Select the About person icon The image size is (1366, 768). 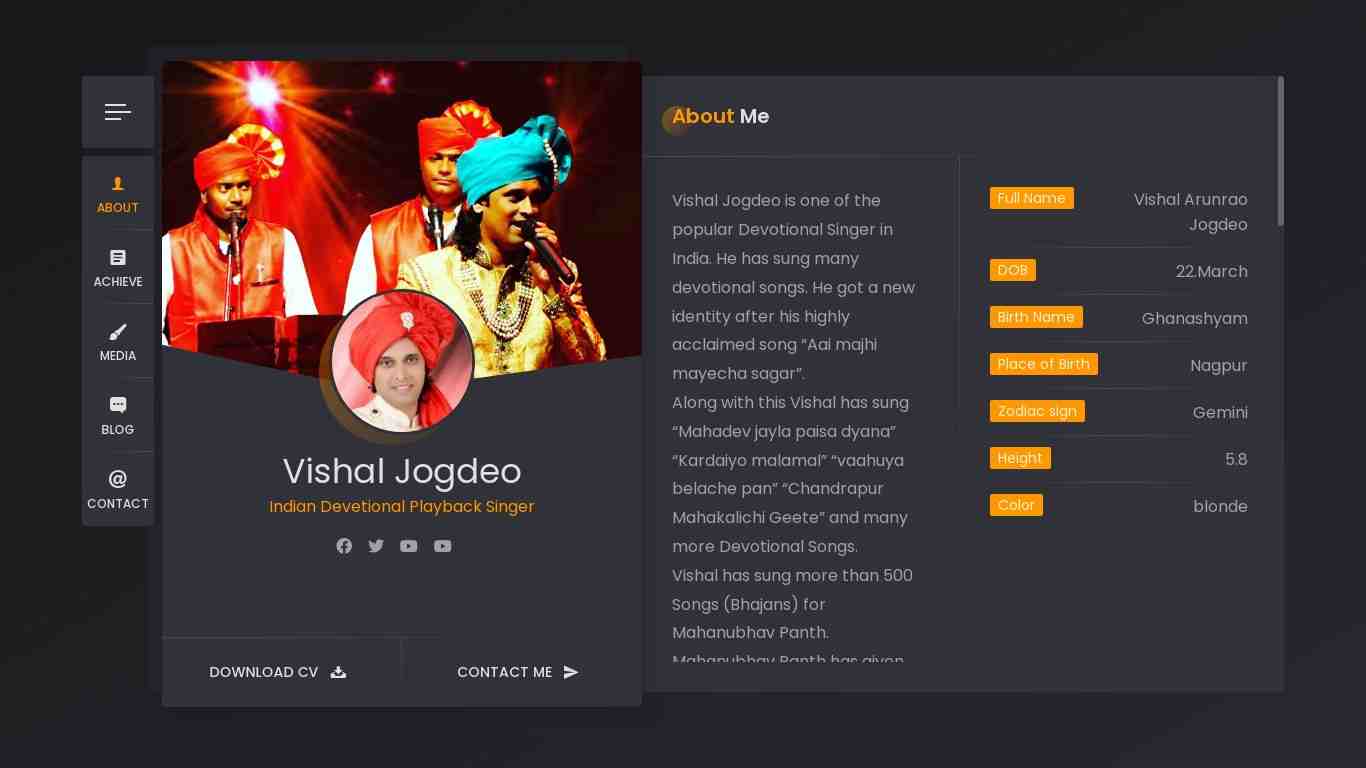point(118,183)
